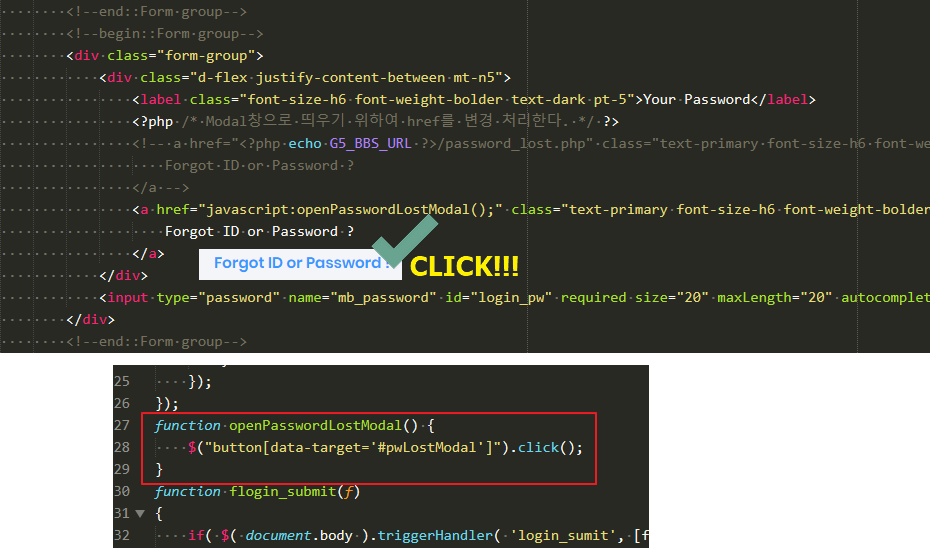Image resolution: width=930 pixels, height=548 pixels.
Task: Click "document" keyword on line 32
Action: 279,536
